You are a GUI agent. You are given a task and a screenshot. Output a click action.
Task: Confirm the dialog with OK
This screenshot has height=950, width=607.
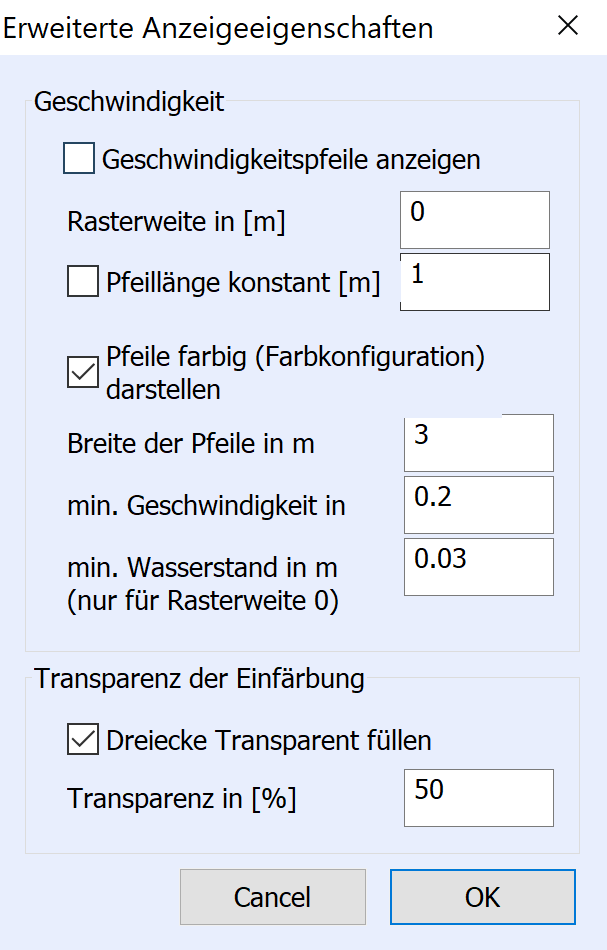point(482,897)
